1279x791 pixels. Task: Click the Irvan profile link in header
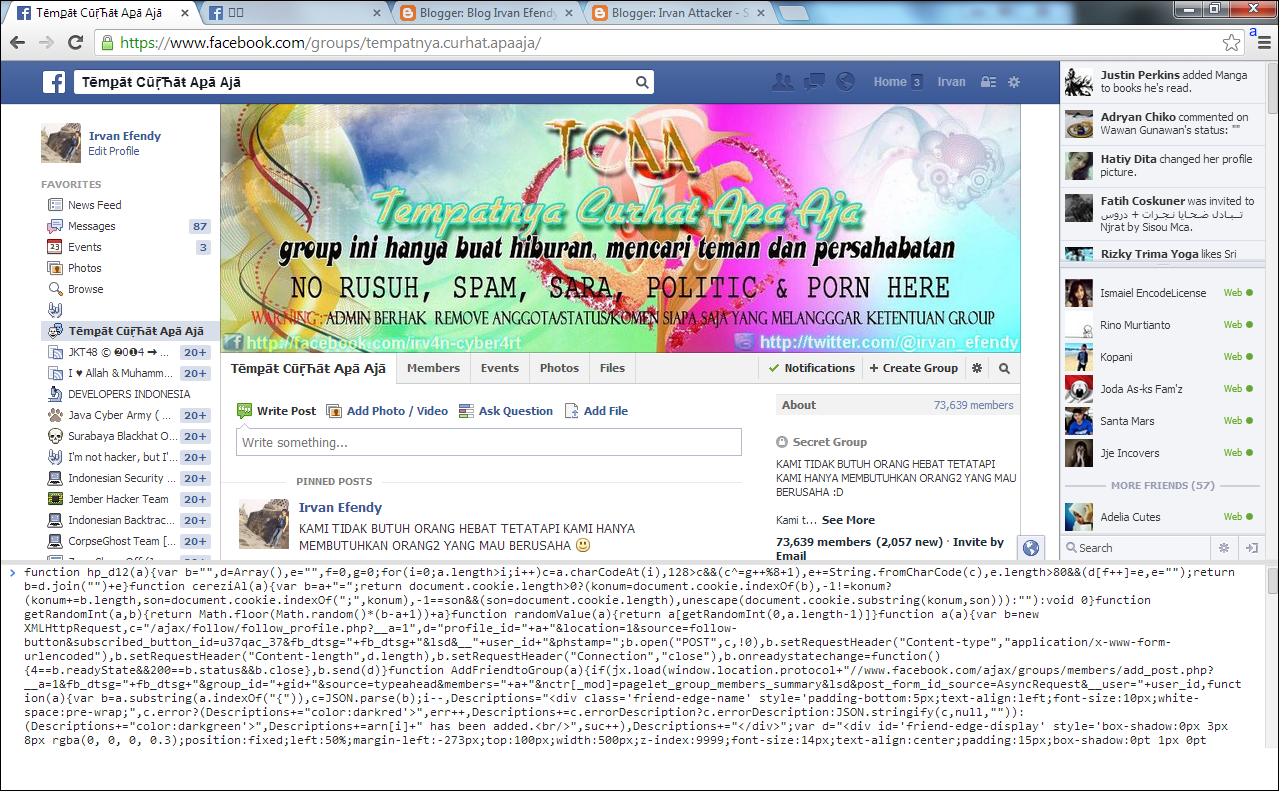click(951, 82)
